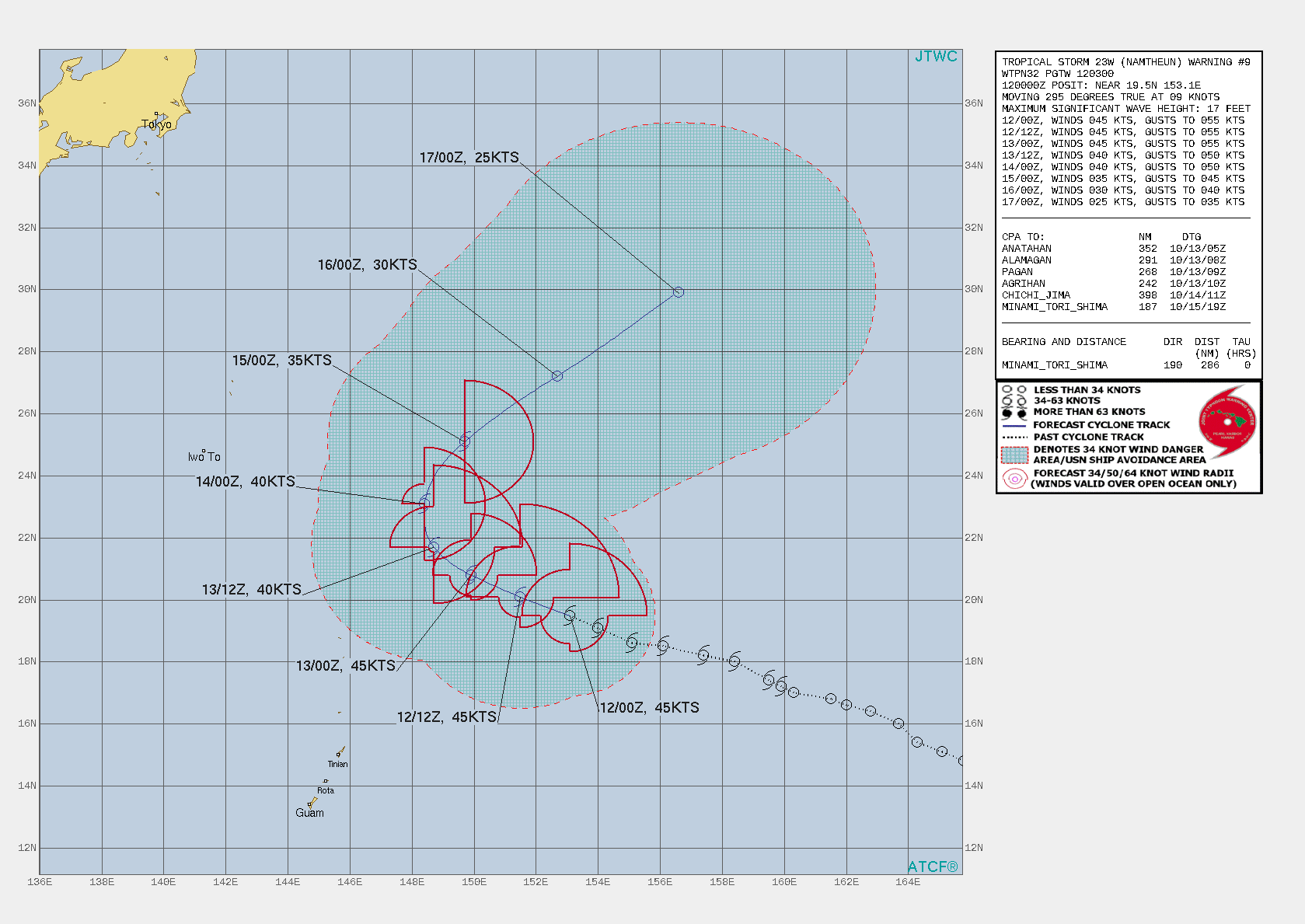
Task: Click the Tokyo city marker on map
Action: coord(156,115)
